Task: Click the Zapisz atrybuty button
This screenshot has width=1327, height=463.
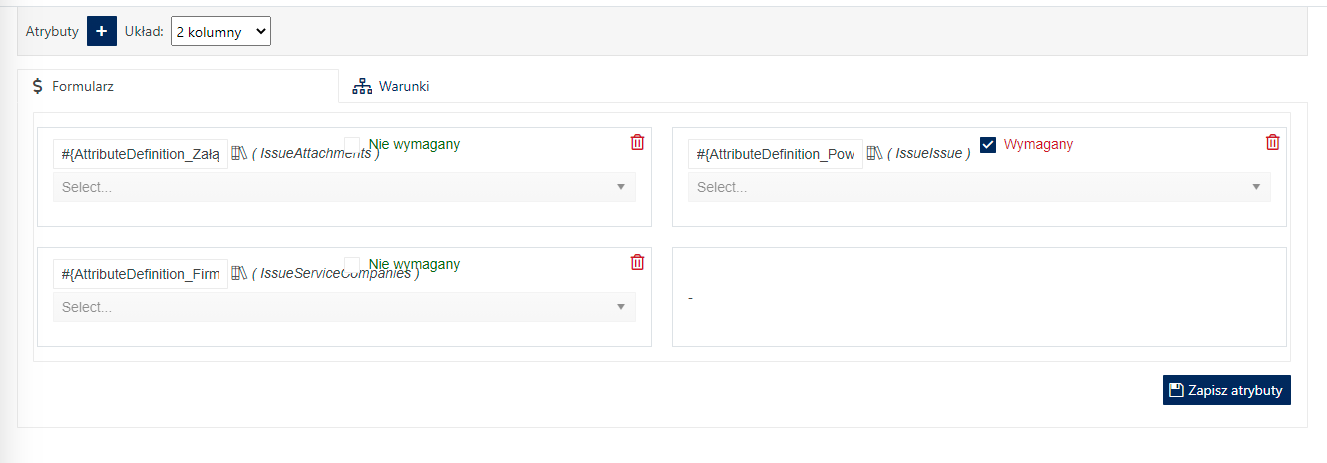Action: pyautogui.click(x=1227, y=390)
